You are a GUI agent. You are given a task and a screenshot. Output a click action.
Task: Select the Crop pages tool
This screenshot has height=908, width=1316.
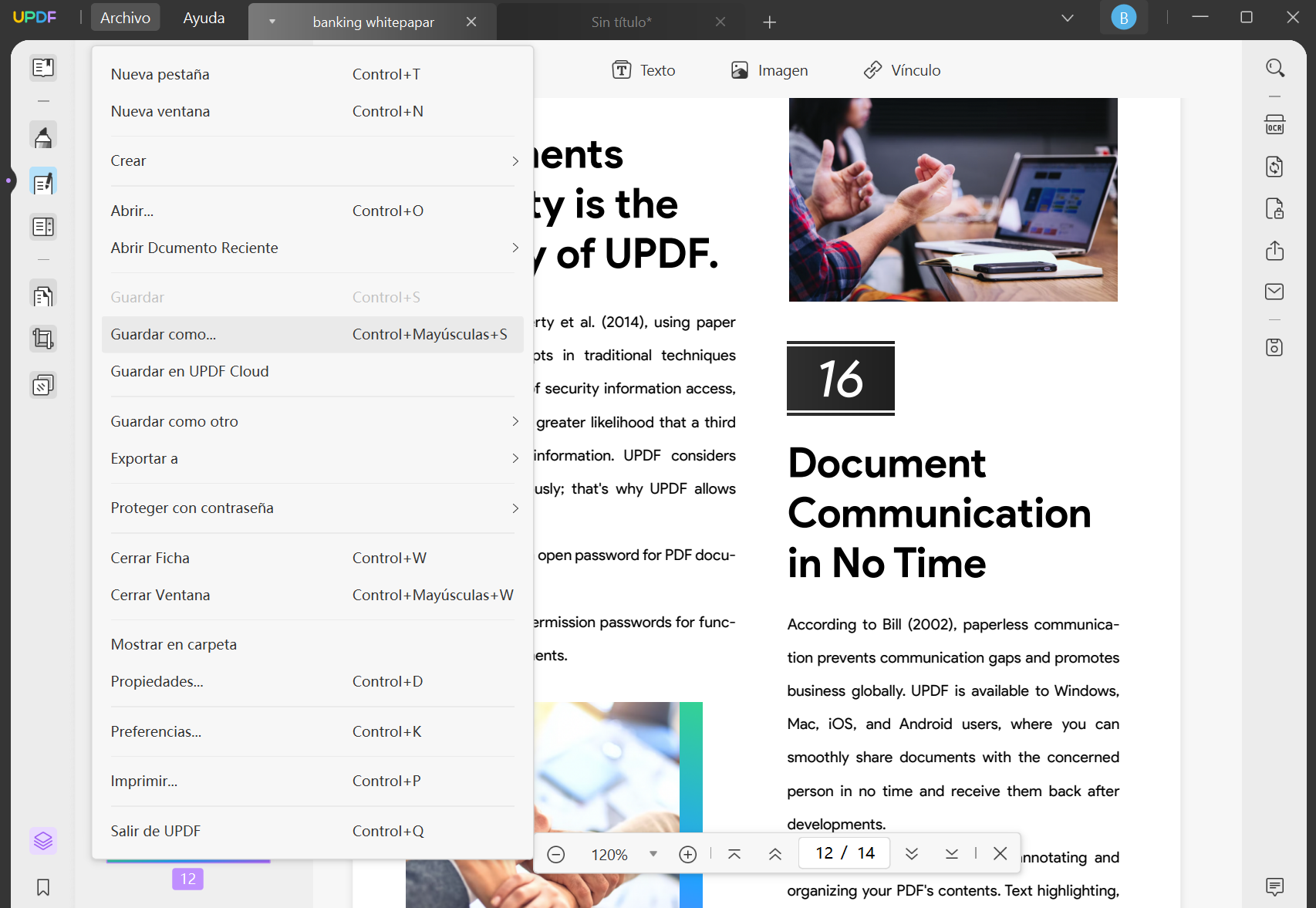42,338
